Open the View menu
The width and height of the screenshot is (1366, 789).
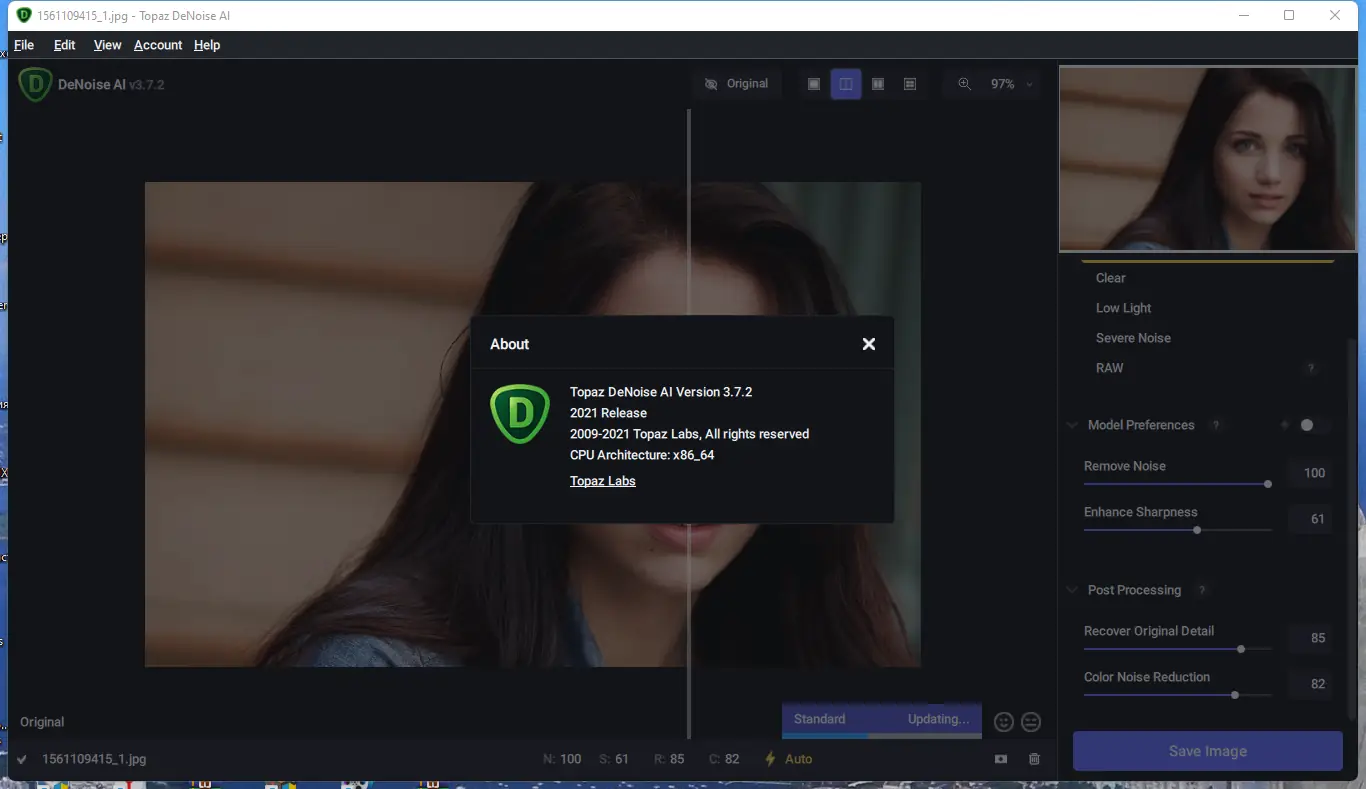point(107,45)
